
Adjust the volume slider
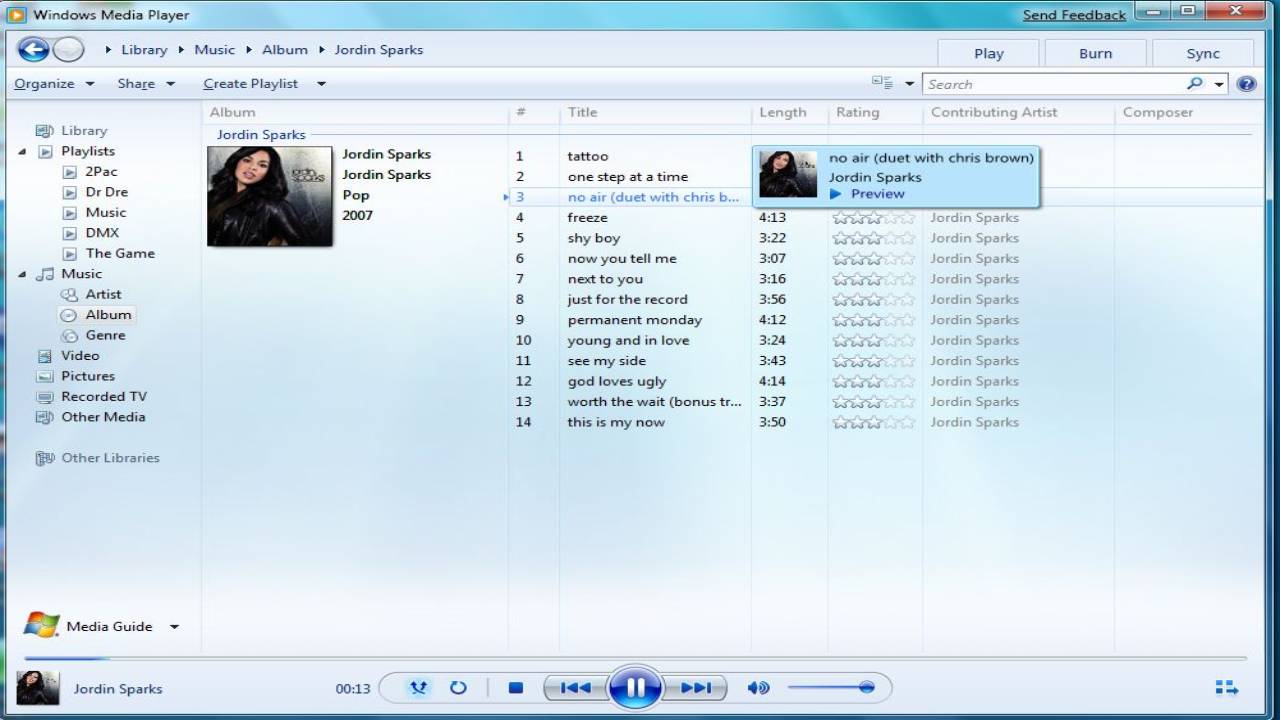(831, 687)
